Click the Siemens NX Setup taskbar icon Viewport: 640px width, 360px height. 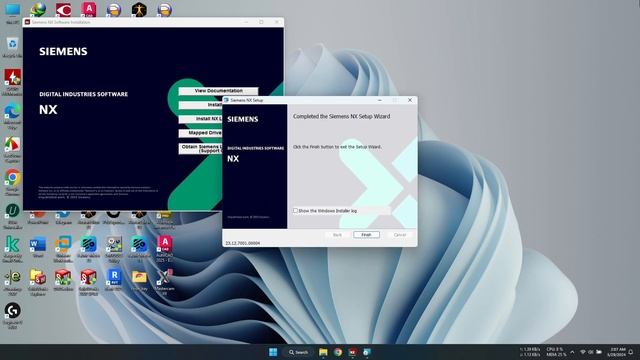coord(367,352)
